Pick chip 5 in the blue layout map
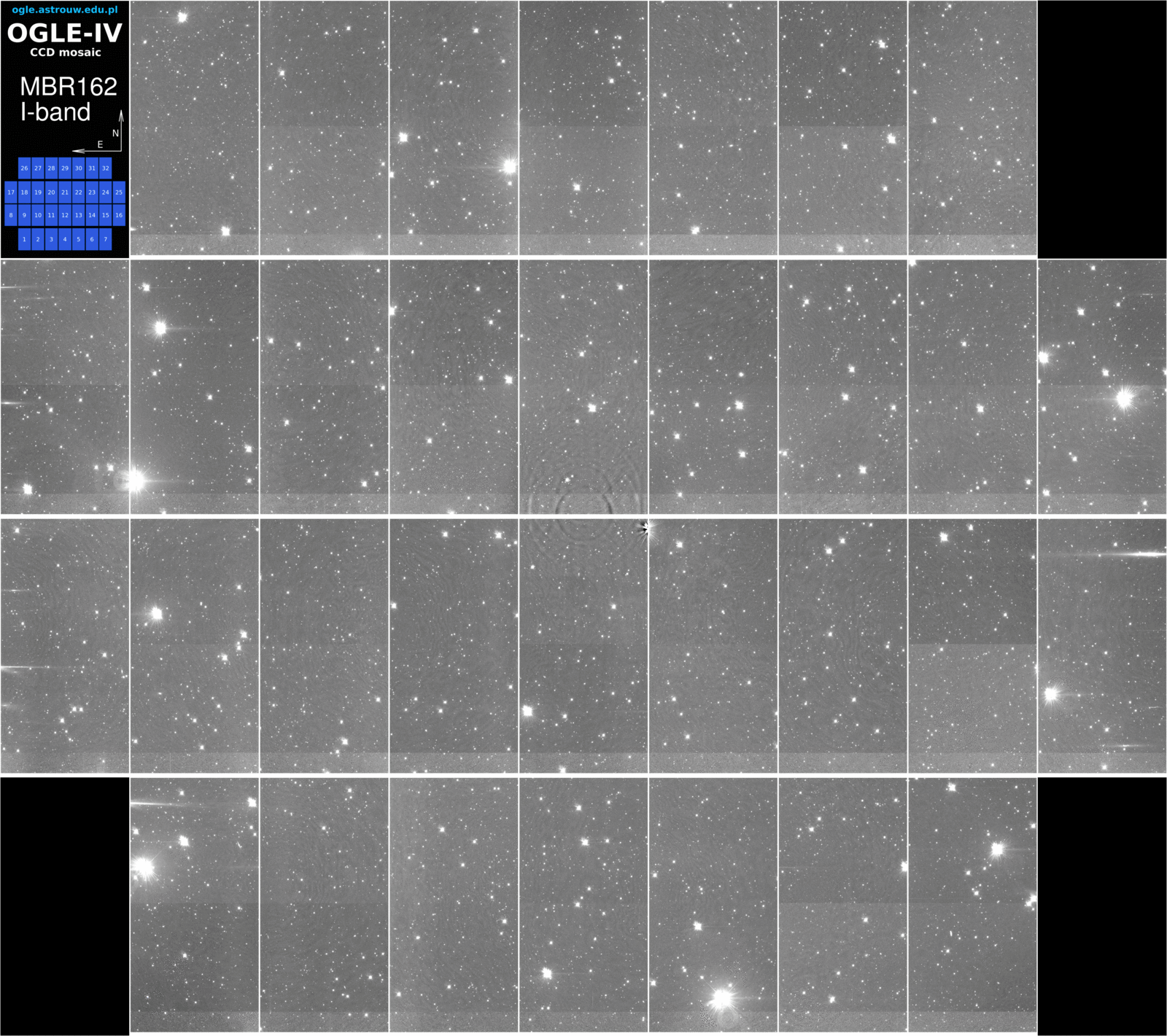1167x1036 pixels. coord(78,239)
